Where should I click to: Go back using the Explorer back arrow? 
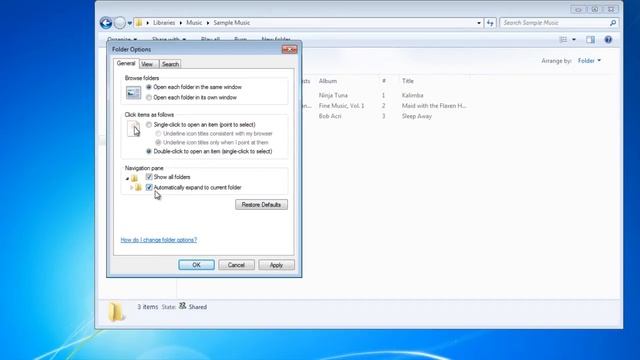pos(106,23)
